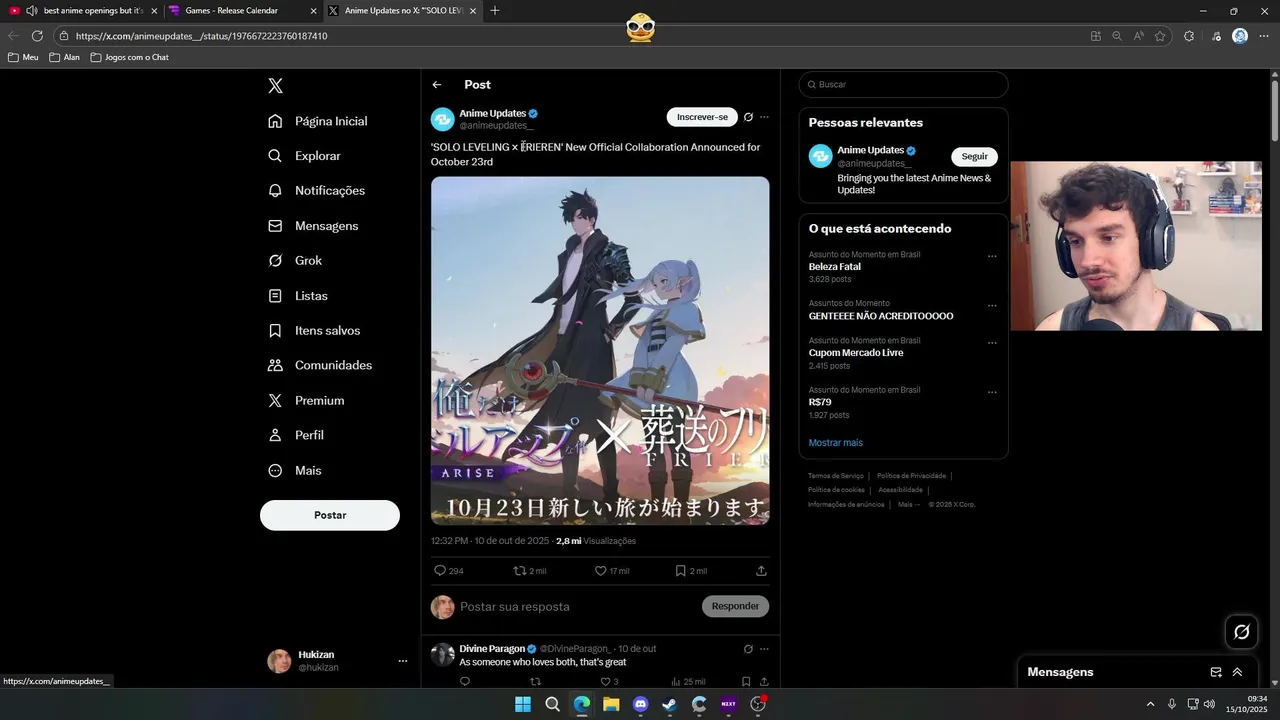The height and width of the screenshot is (720, 1280).
Task: Mute the YouTube tab audio icon
Action: click(31, 11)
